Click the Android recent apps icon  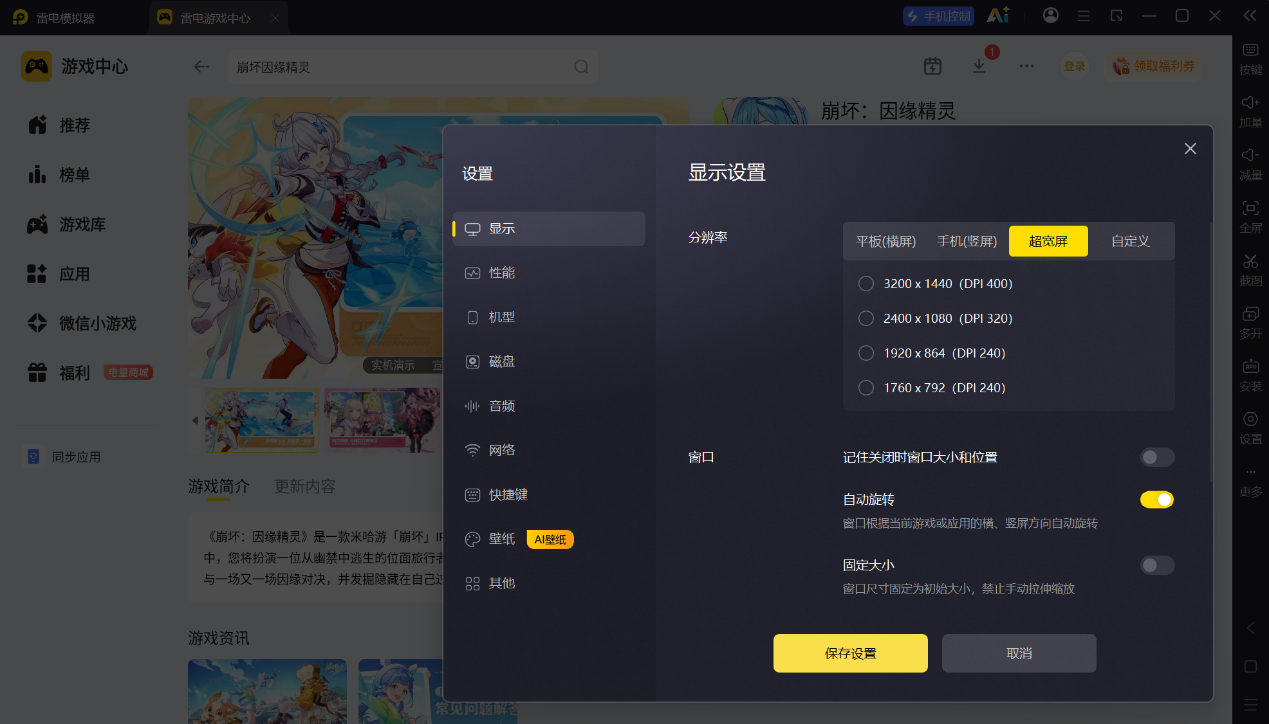pos(1250,704)
